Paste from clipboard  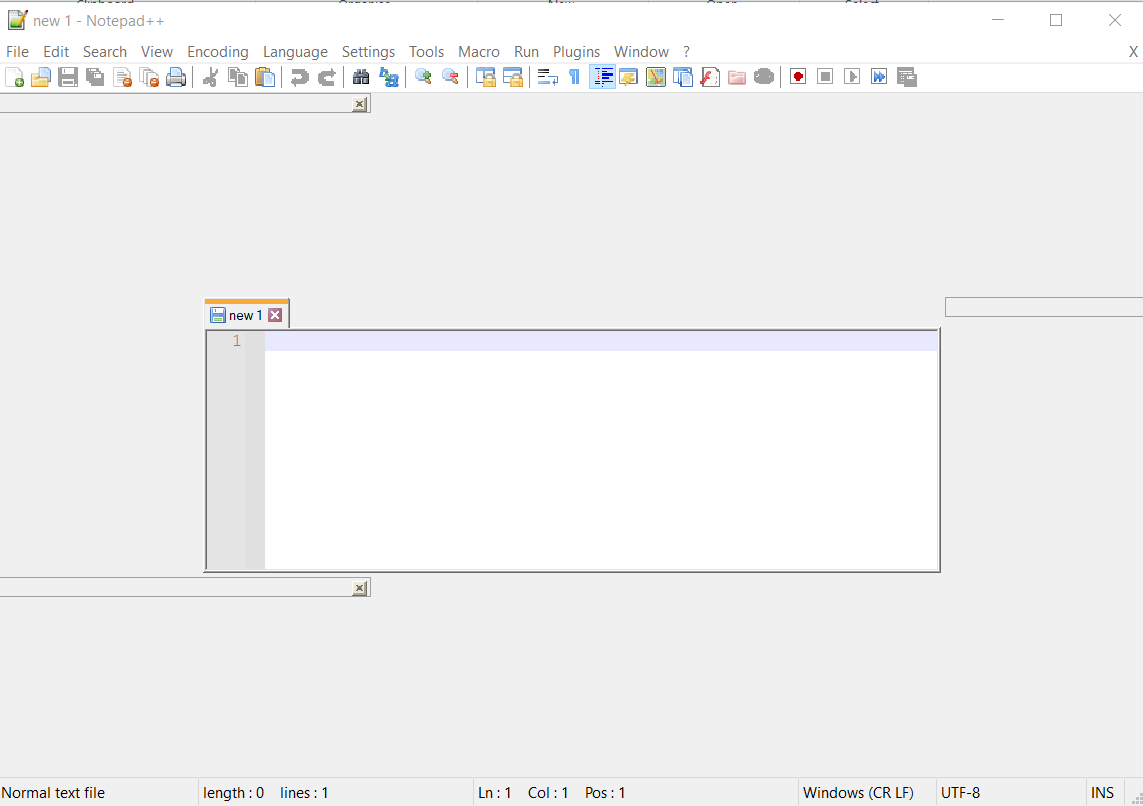coord(265,76)
